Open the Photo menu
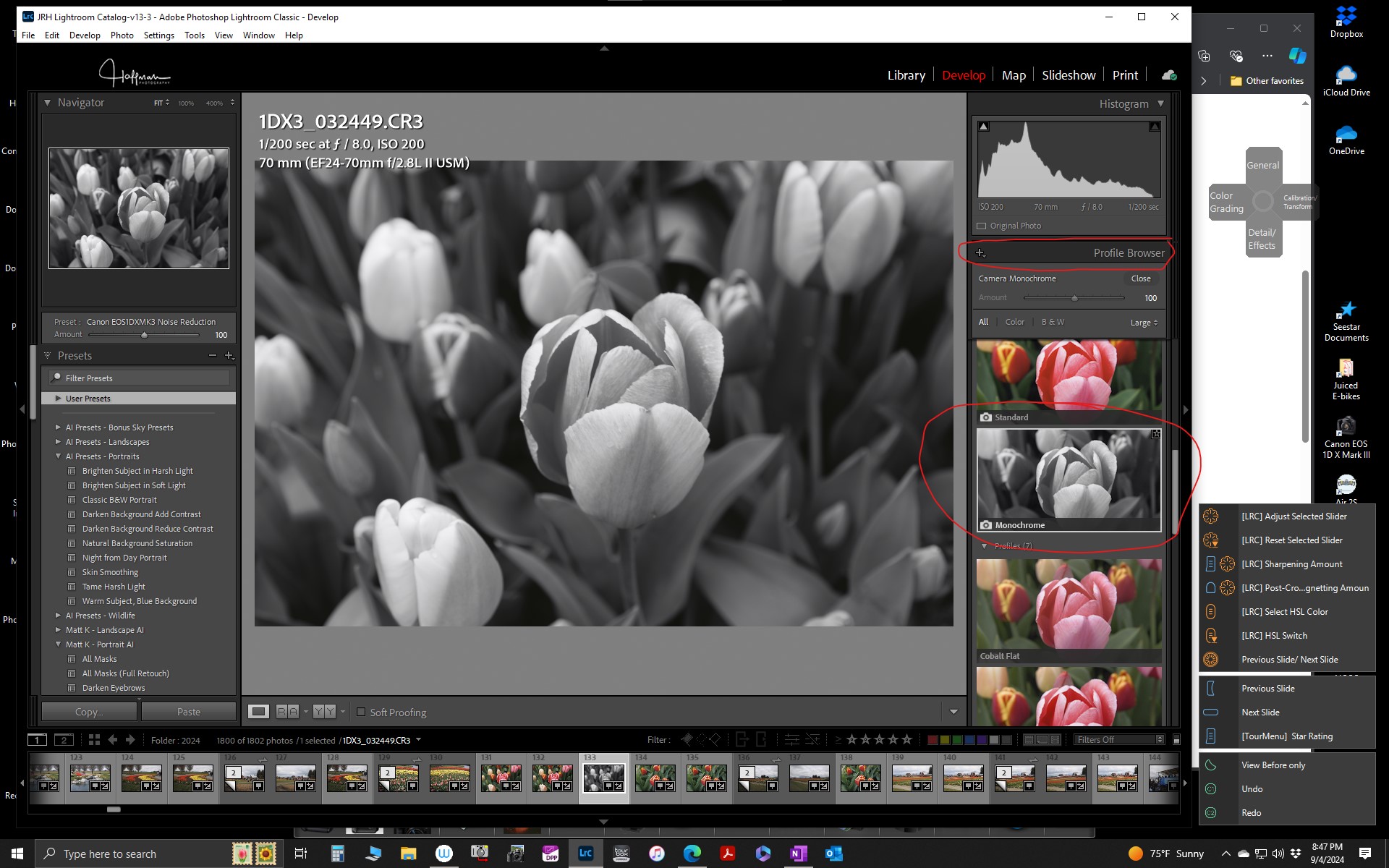 [122, 35]
